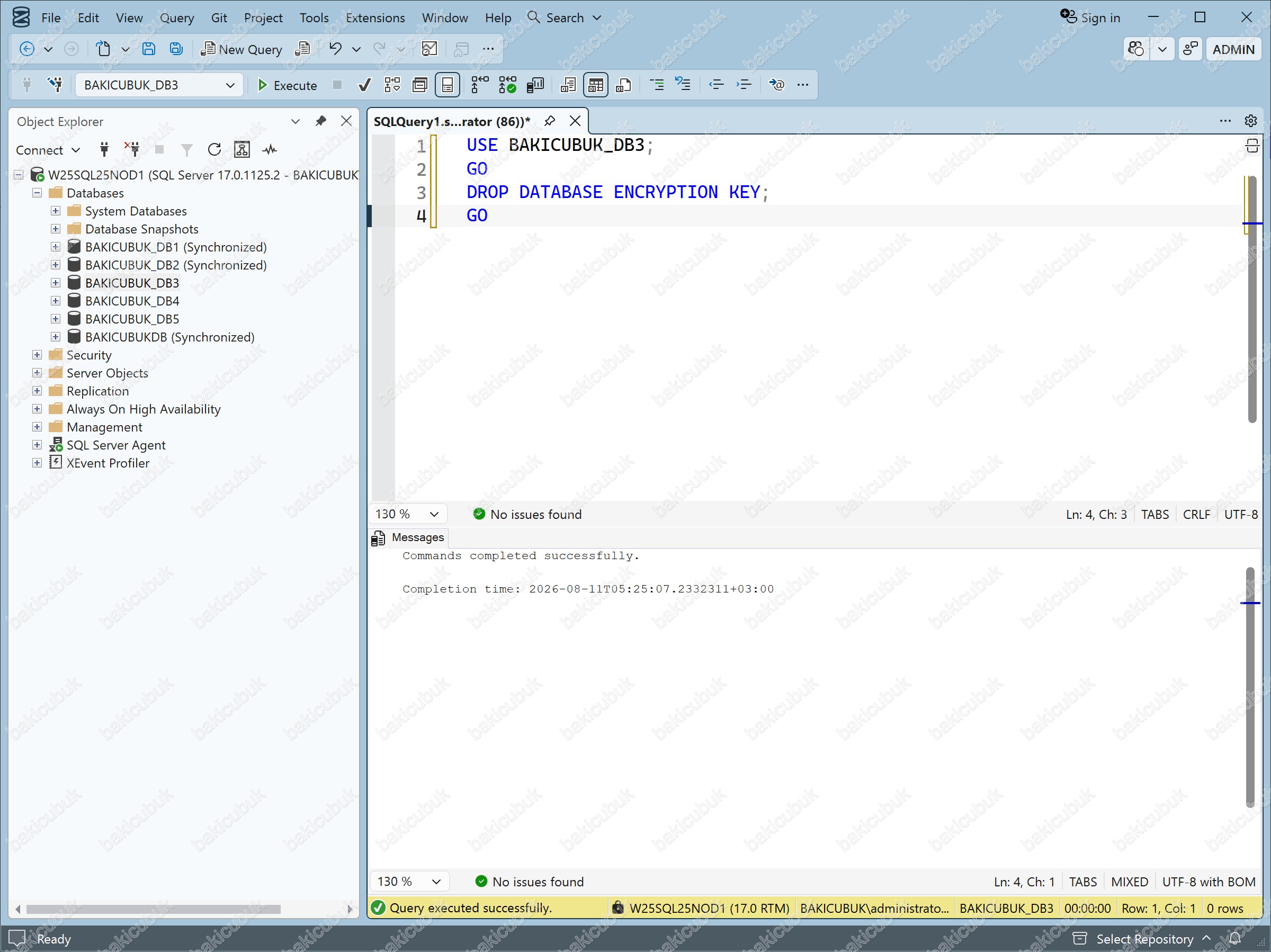The height and width of the screenshot is (952, 1271).
Task: Click the Messages pane vertical scrollbar
Action: [x=1250, y=687]
